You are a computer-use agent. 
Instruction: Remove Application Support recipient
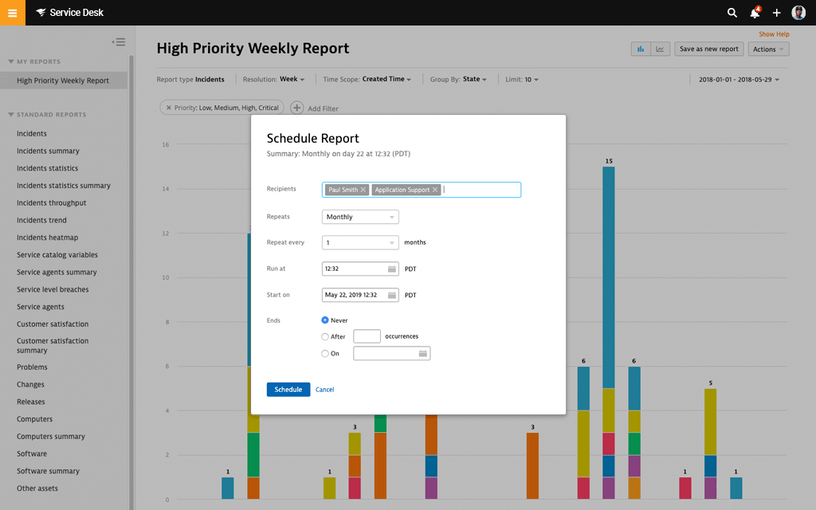pyautogui.click(x=435, y=189)
